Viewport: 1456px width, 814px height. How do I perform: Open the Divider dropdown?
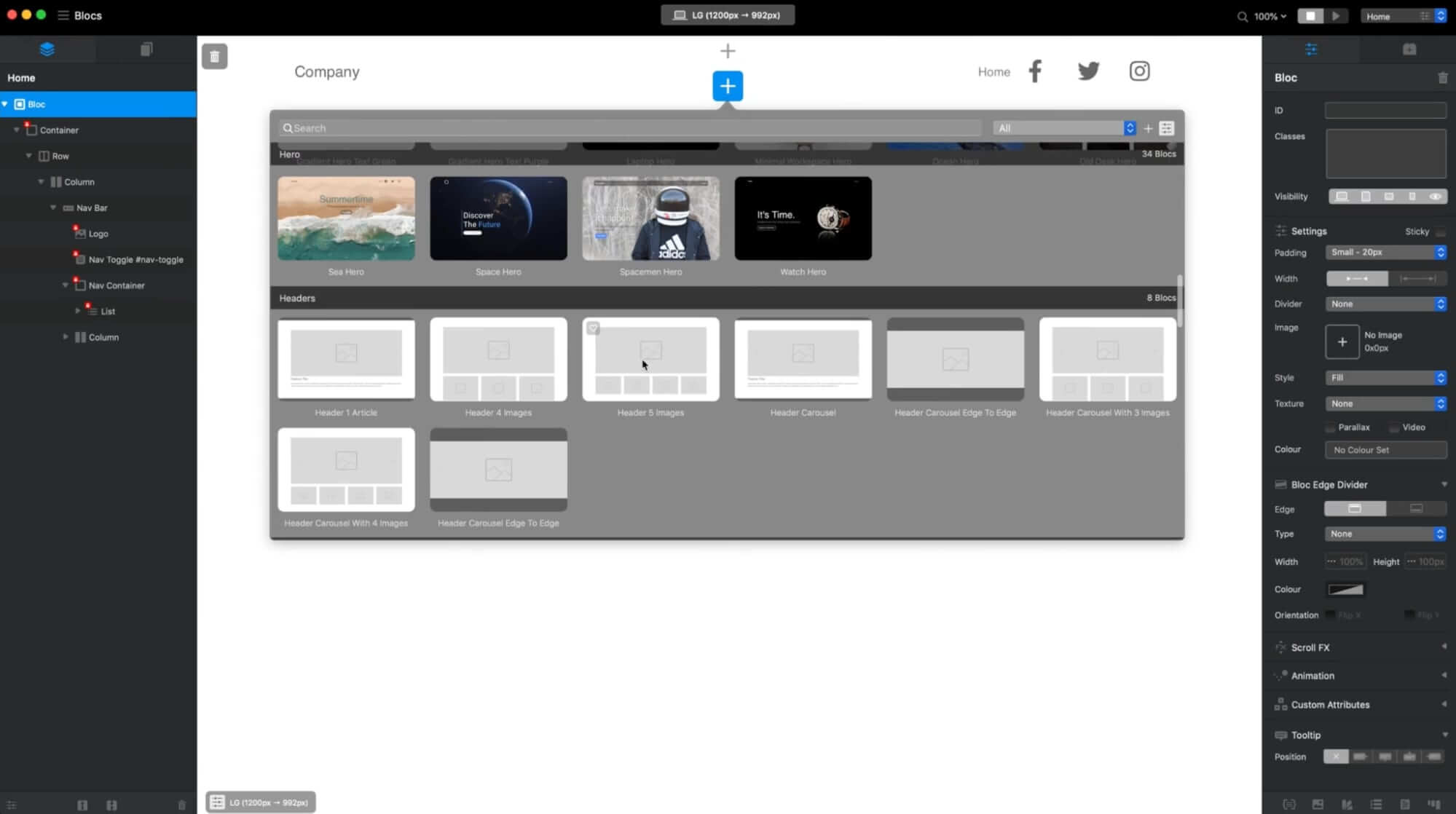click(x=1385, y=304)
